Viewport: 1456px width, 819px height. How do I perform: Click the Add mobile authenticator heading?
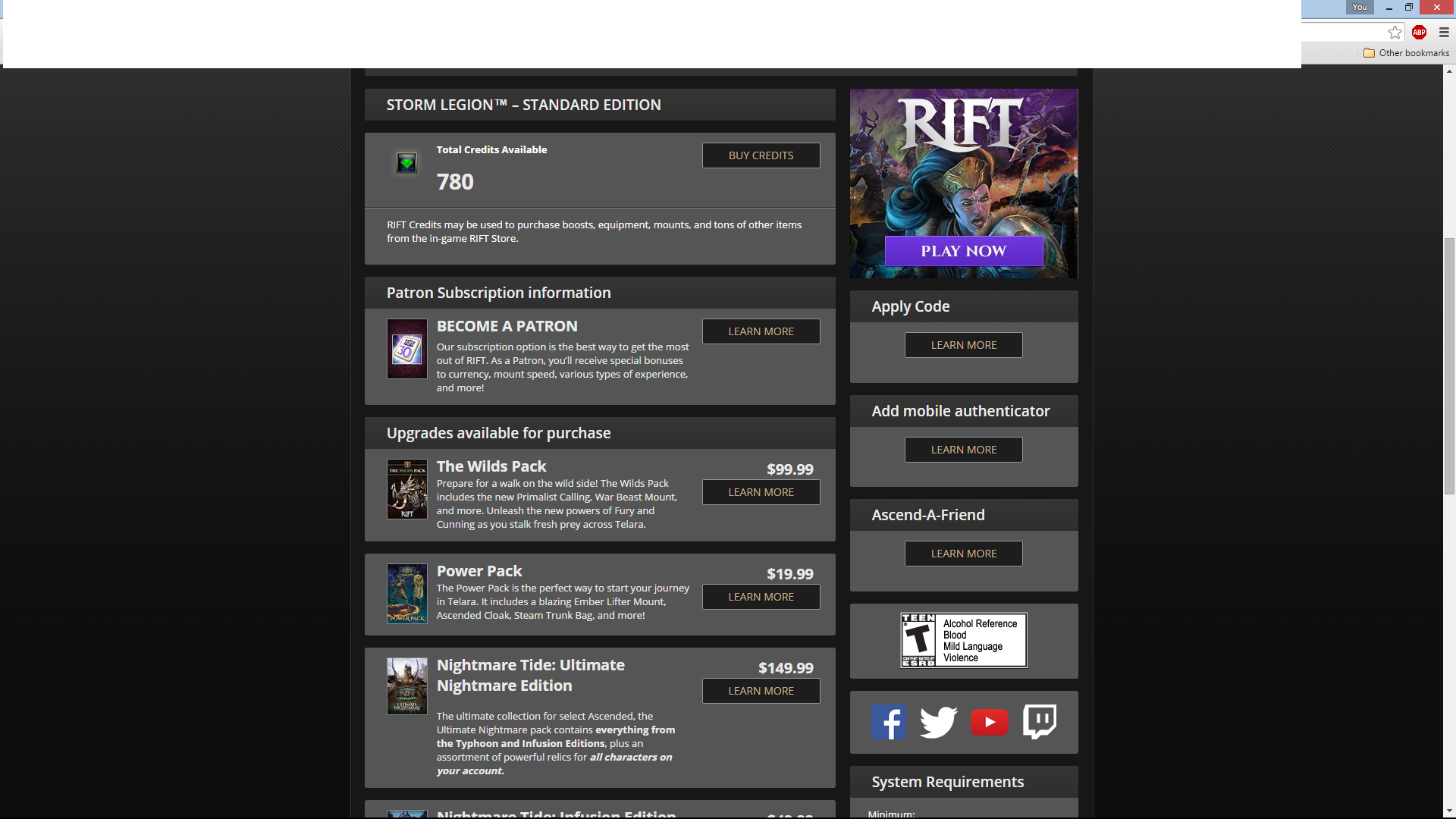[x=961, y=411]
